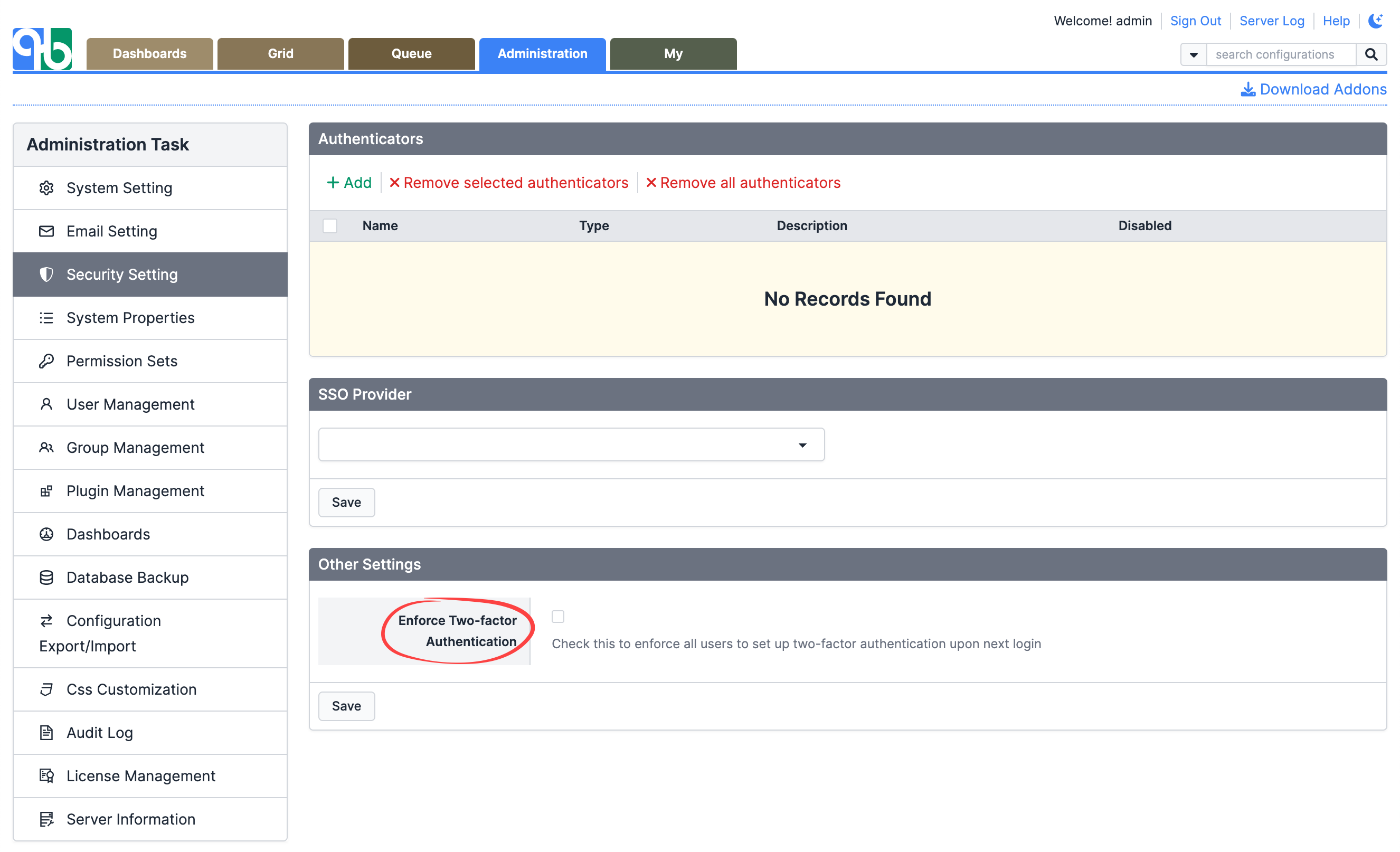Enable the Enforce Two-factor Authentication checkbox
This screenshot has height=852, width=1400.
coord(558,617)
